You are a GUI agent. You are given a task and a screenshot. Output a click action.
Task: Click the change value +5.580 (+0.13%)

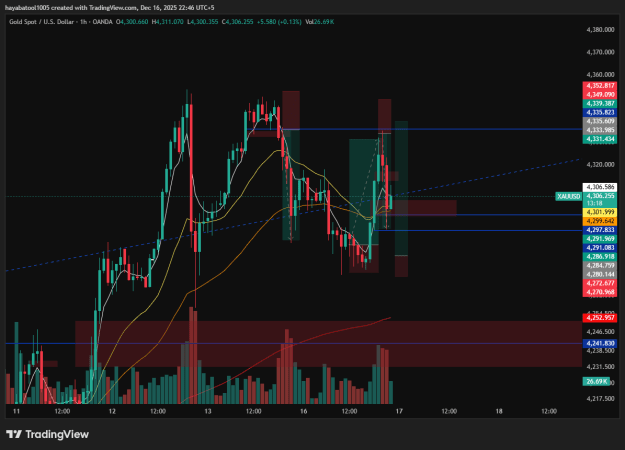pyautogui.click(x=279, y=22)
